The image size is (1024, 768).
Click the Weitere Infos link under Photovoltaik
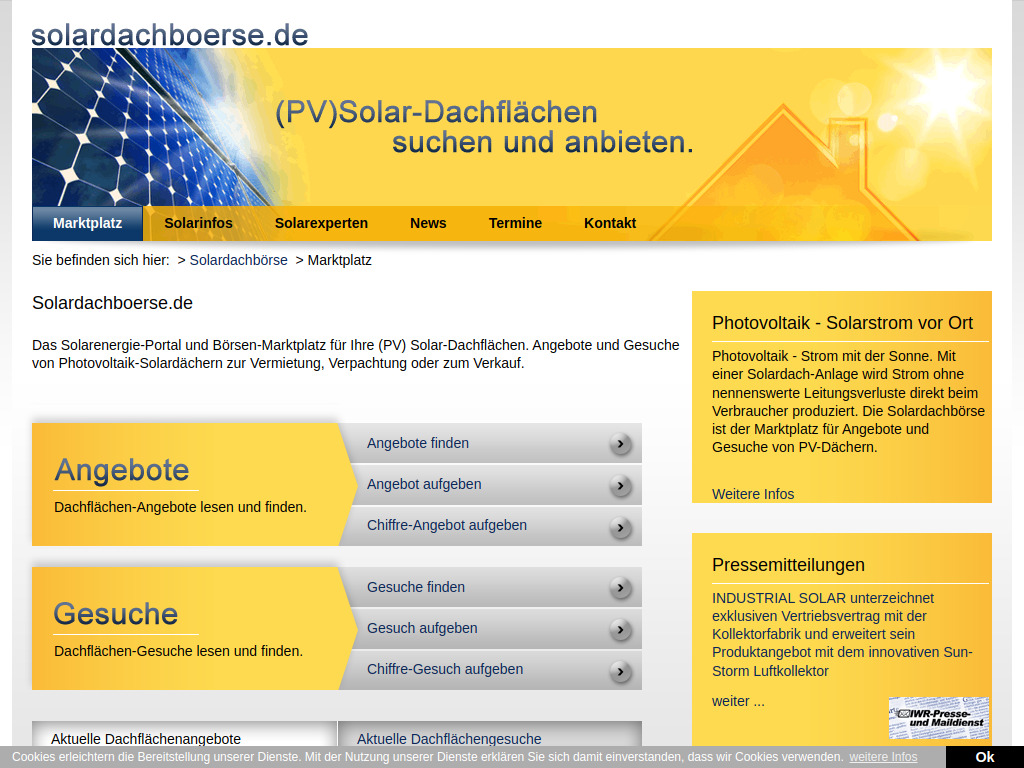click(752, 493)
